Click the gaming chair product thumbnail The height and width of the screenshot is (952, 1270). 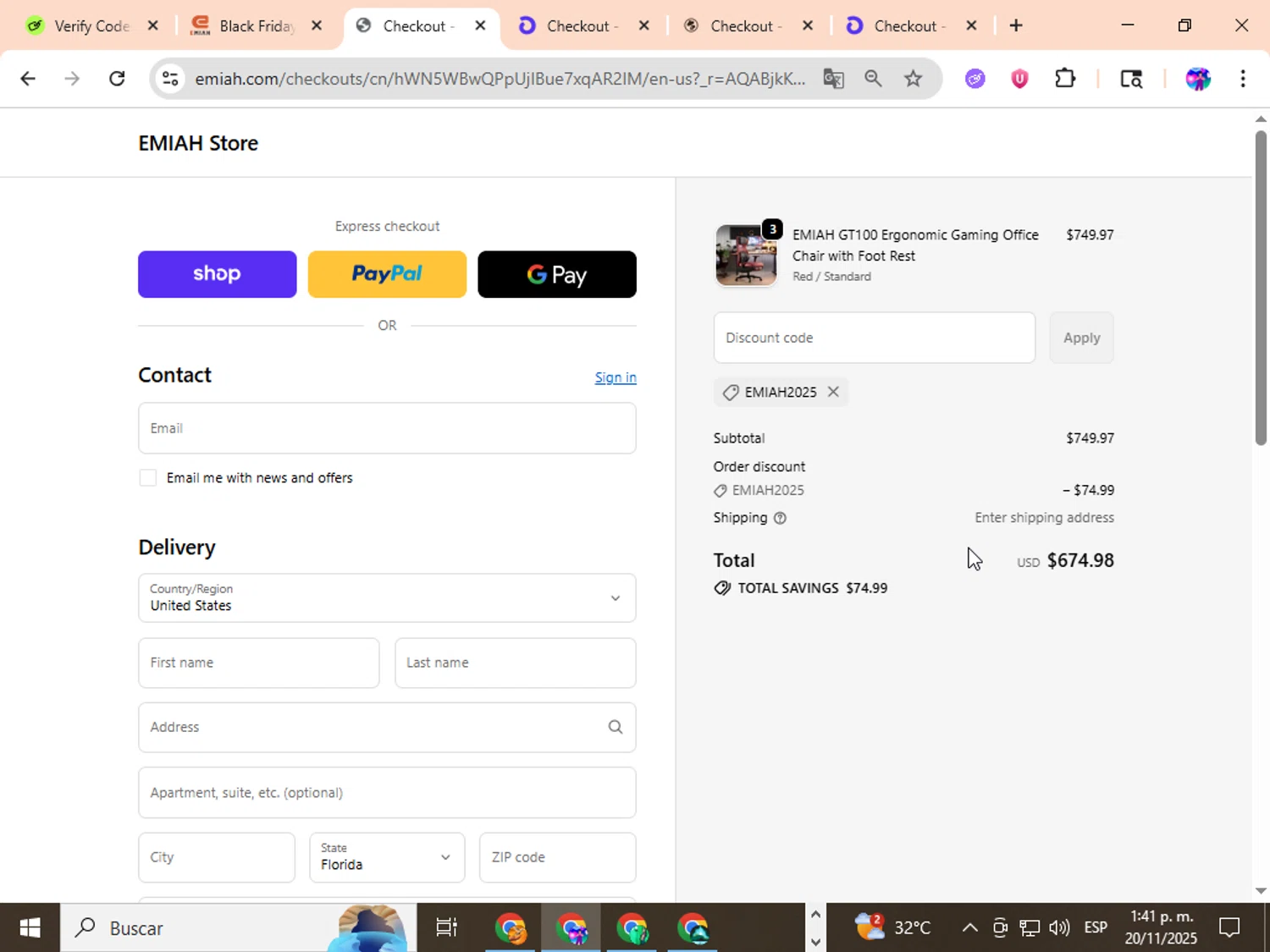[746, 256]
